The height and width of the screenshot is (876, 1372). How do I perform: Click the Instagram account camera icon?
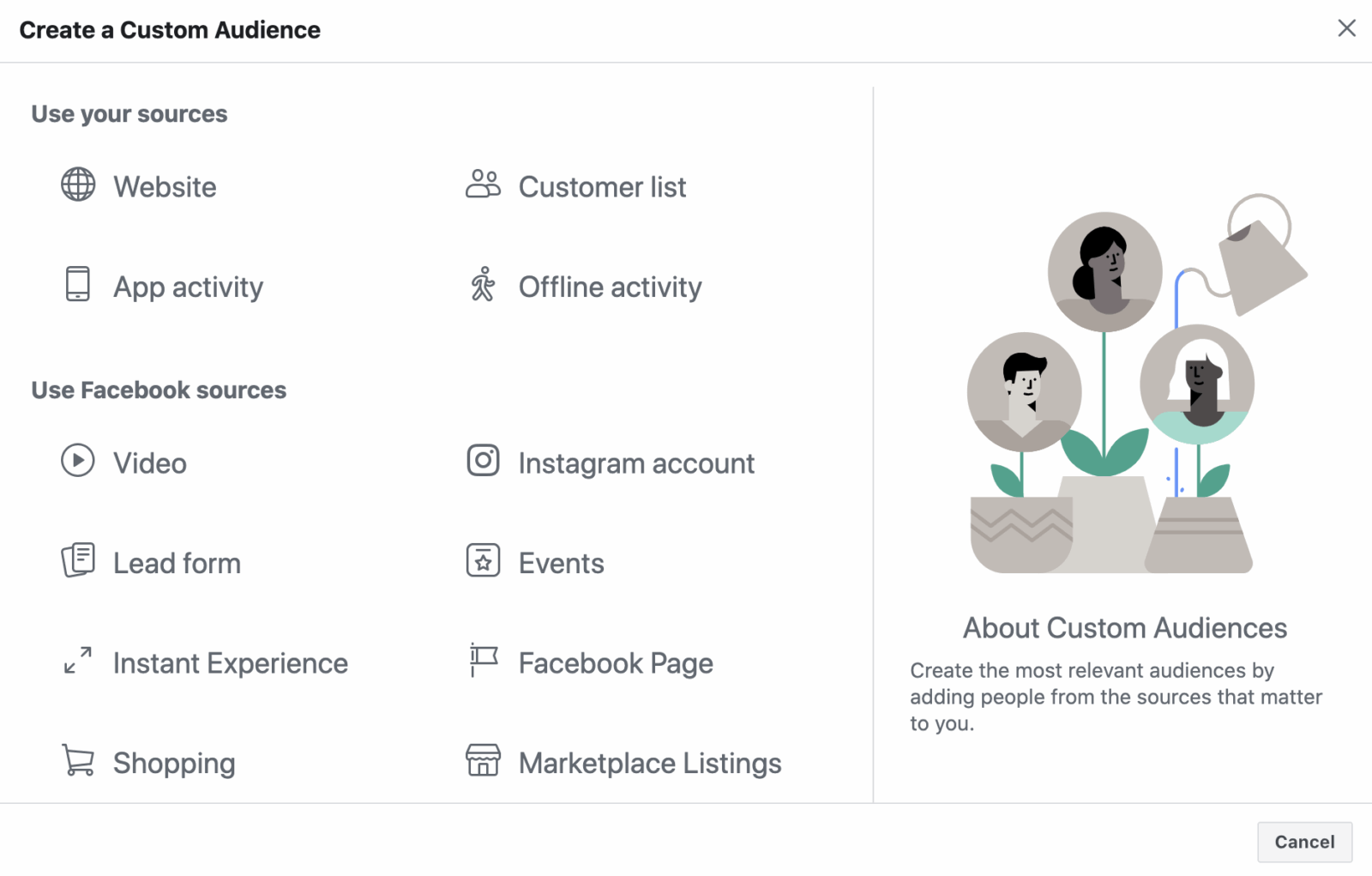pyautogui.click(x=484, y=462)
